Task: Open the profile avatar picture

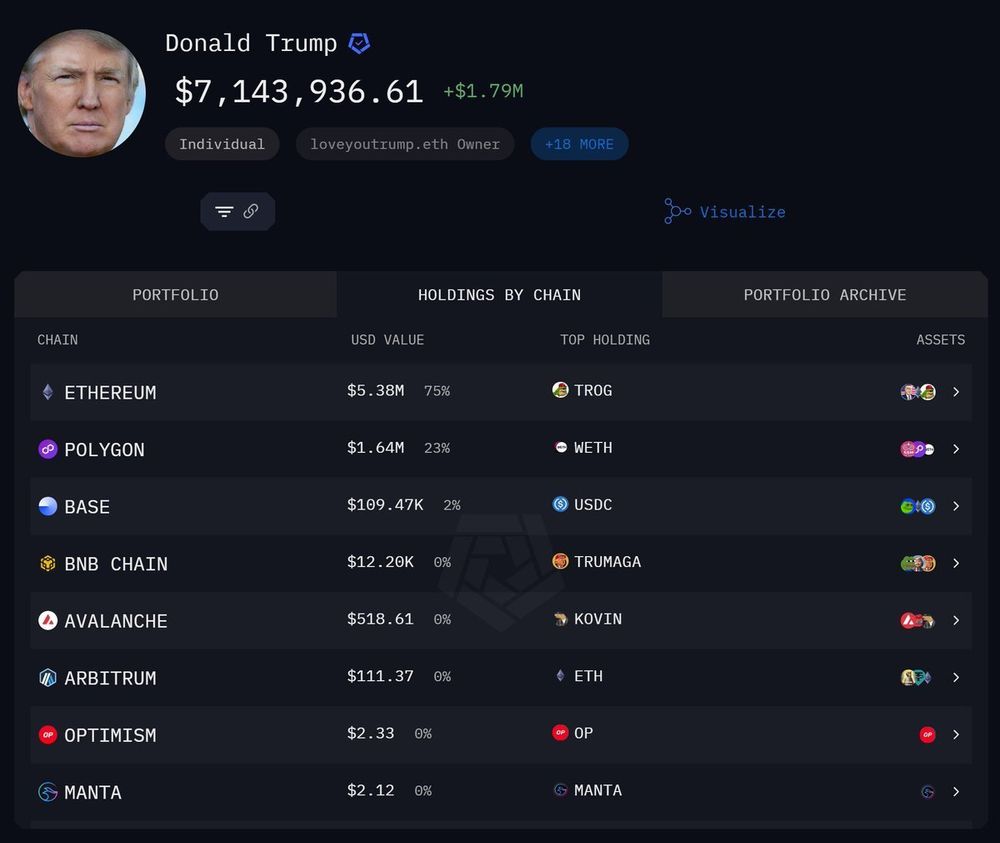Action: click(x=82, y=93)
